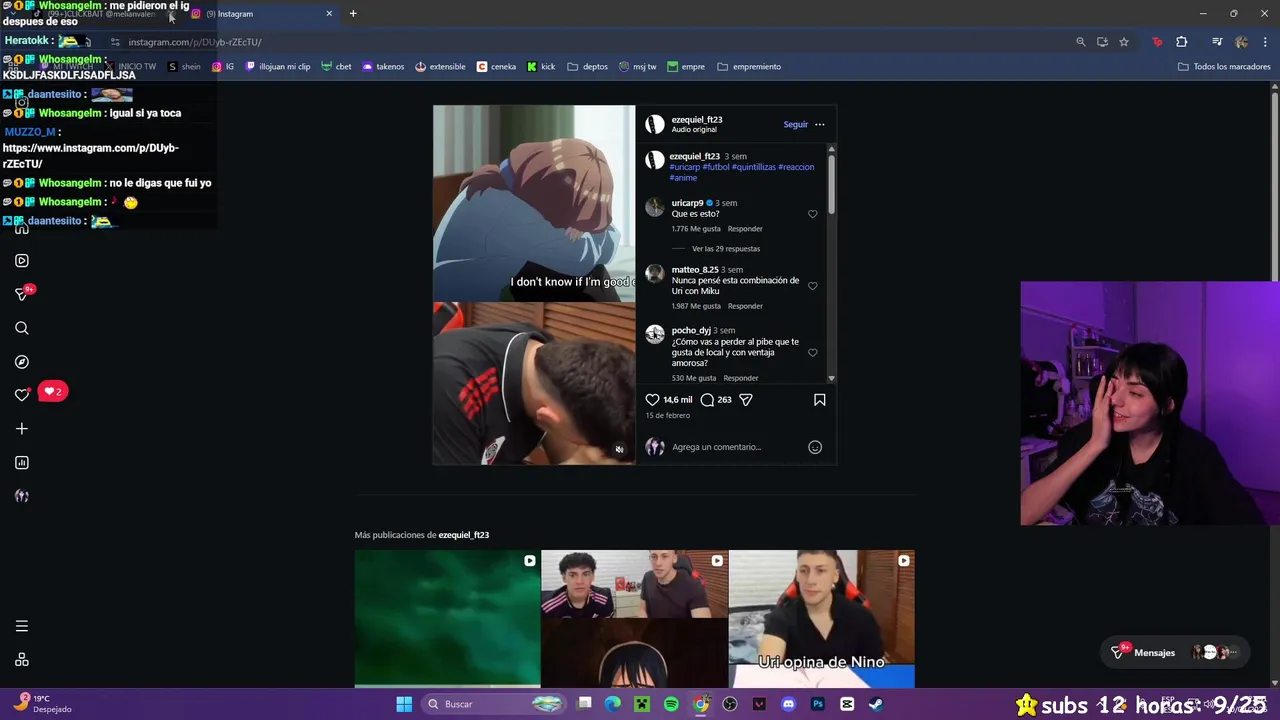Open the Explore compass icon

click(22, 362)
